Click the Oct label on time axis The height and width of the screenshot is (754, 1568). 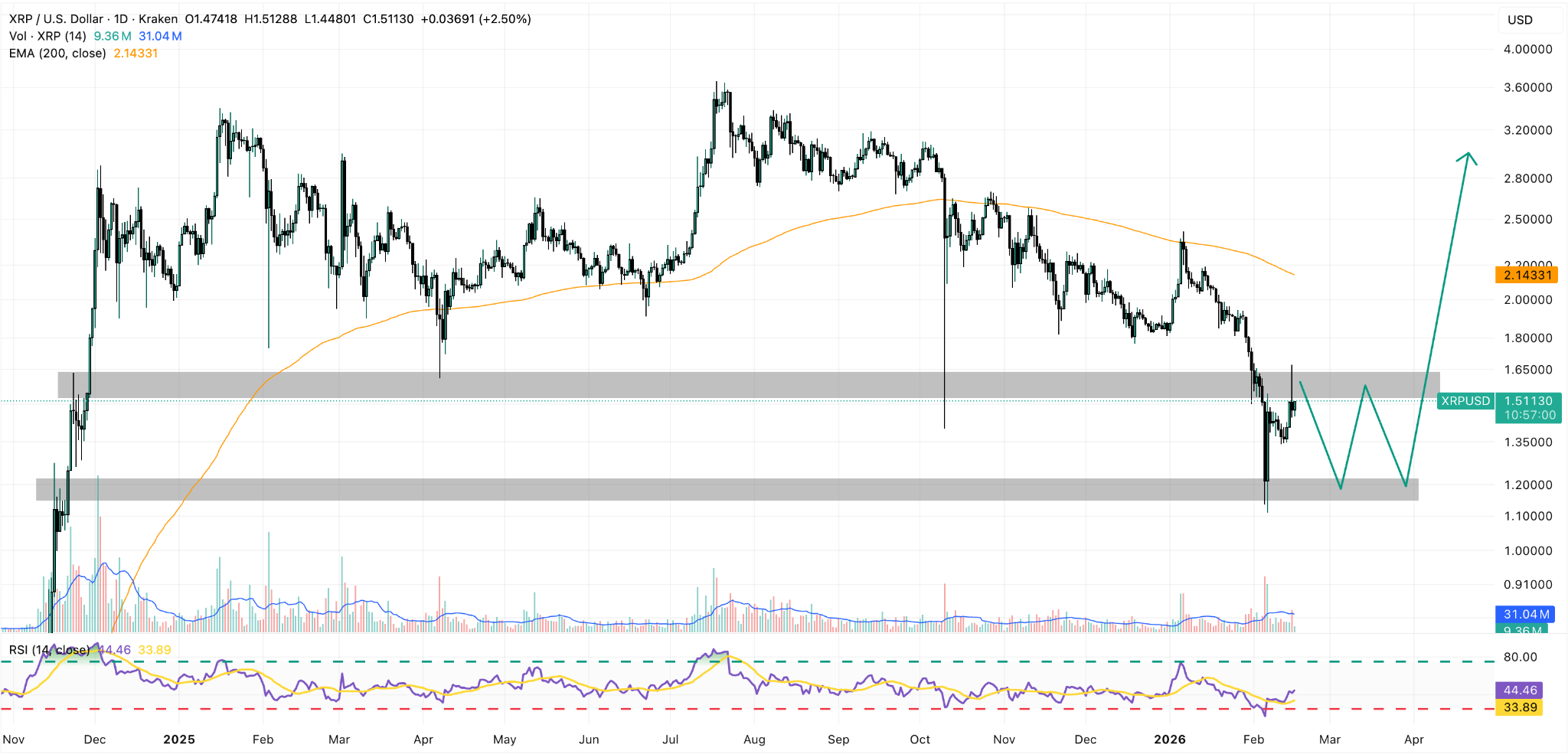(920, 739)
